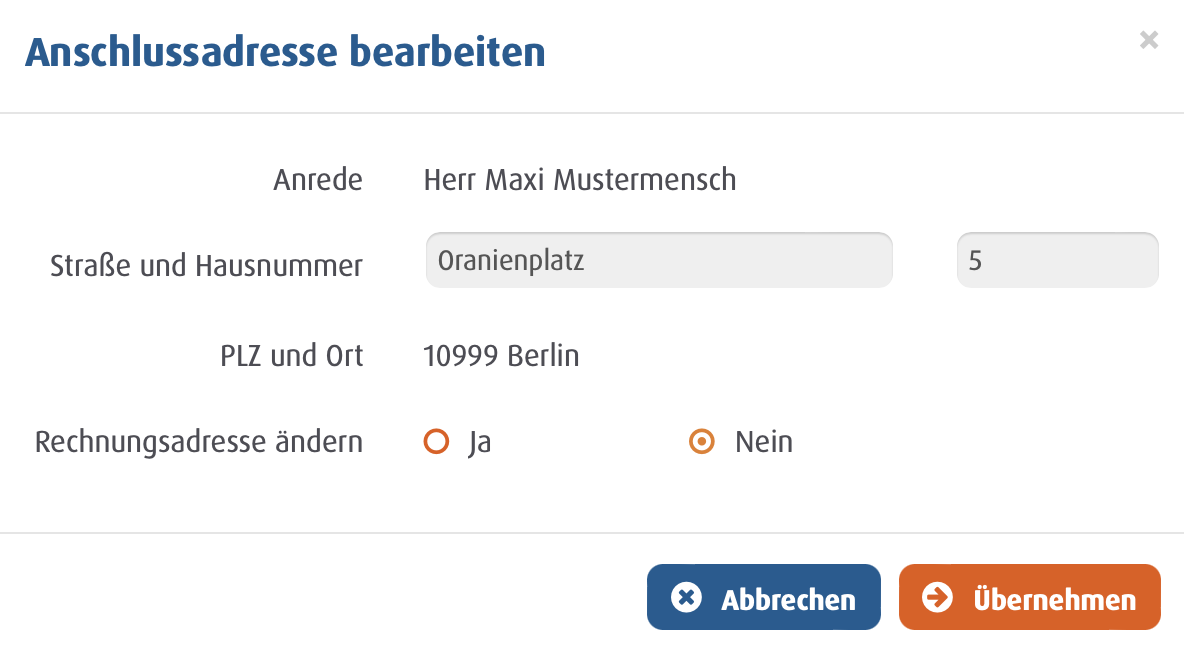Click the PLZ und Ort label
1184x654 pixels.
point(291,356)
